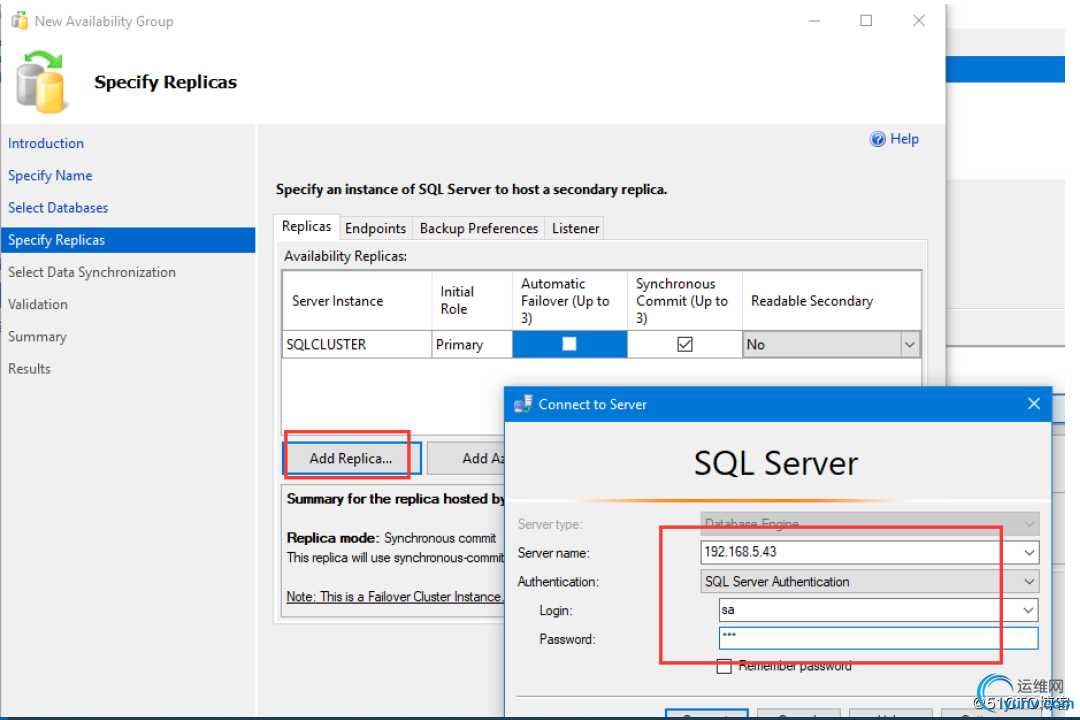Toggle Synchronous Commit checkbox for SQLCLUSTER
The height and width of the screenshot is (720, 1080).
pos(685,344)
